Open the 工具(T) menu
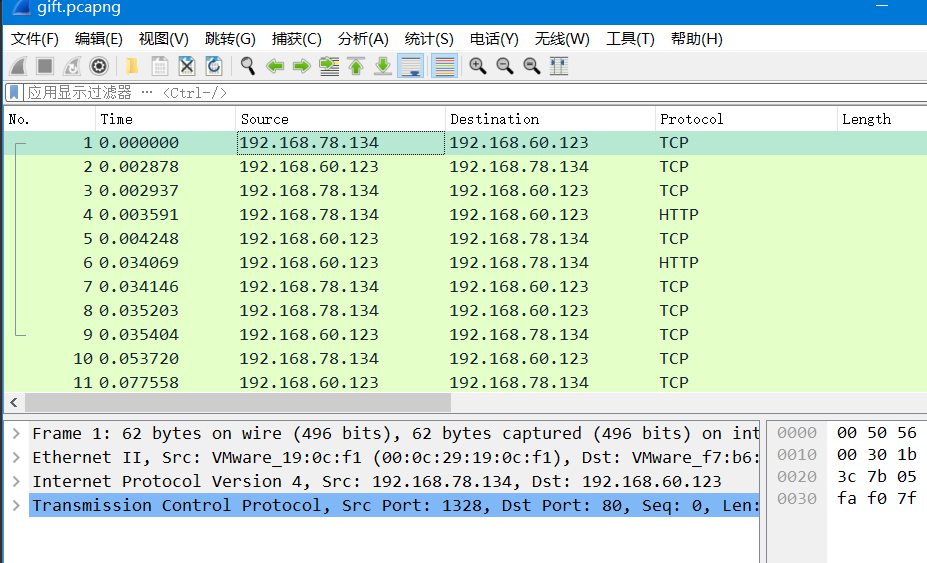927x563 pixels. point(630,39)
